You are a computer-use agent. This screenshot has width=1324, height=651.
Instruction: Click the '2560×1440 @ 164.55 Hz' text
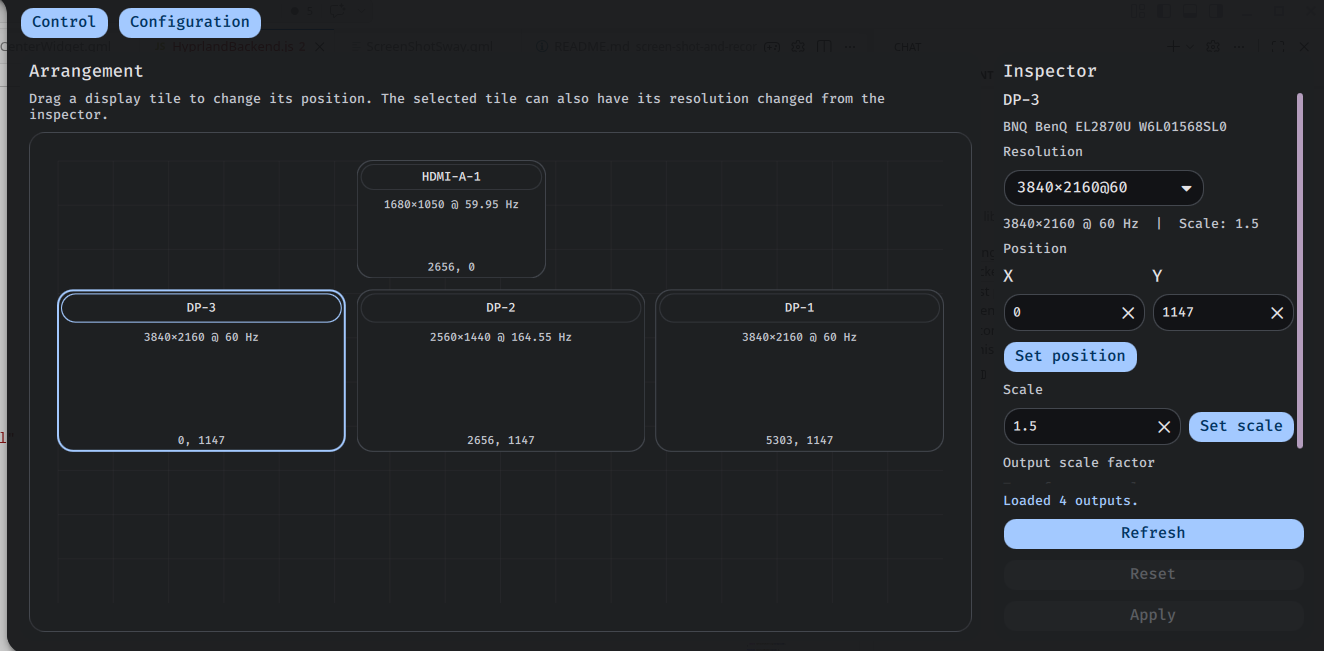(501, 338)
